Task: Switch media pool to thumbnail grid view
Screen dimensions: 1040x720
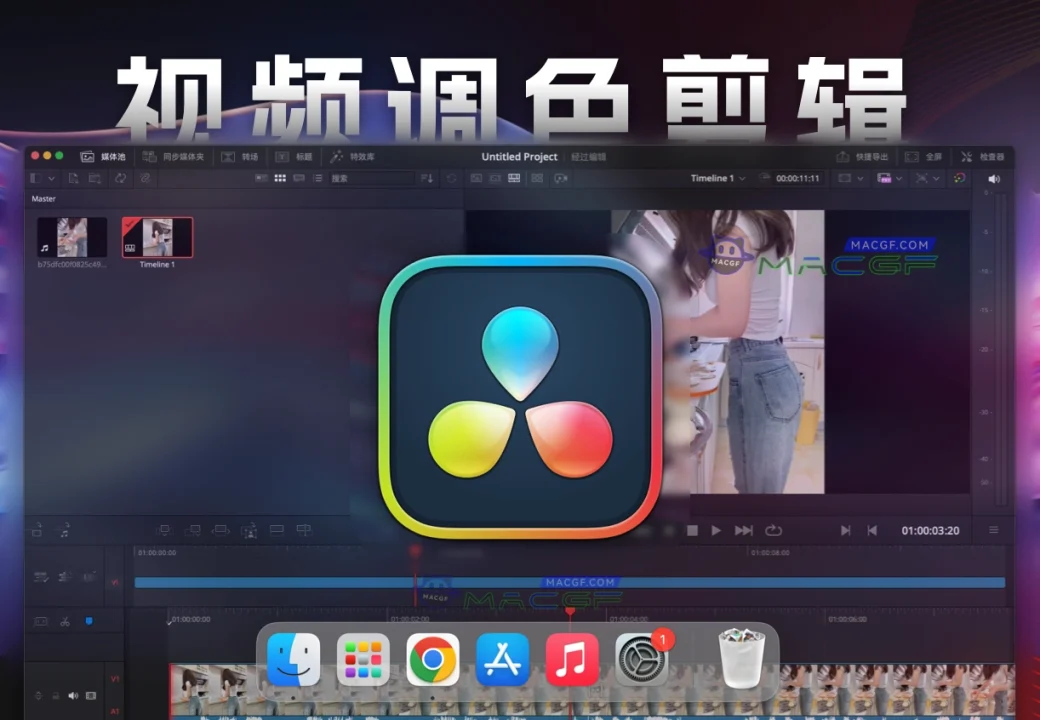Action: 280,178
